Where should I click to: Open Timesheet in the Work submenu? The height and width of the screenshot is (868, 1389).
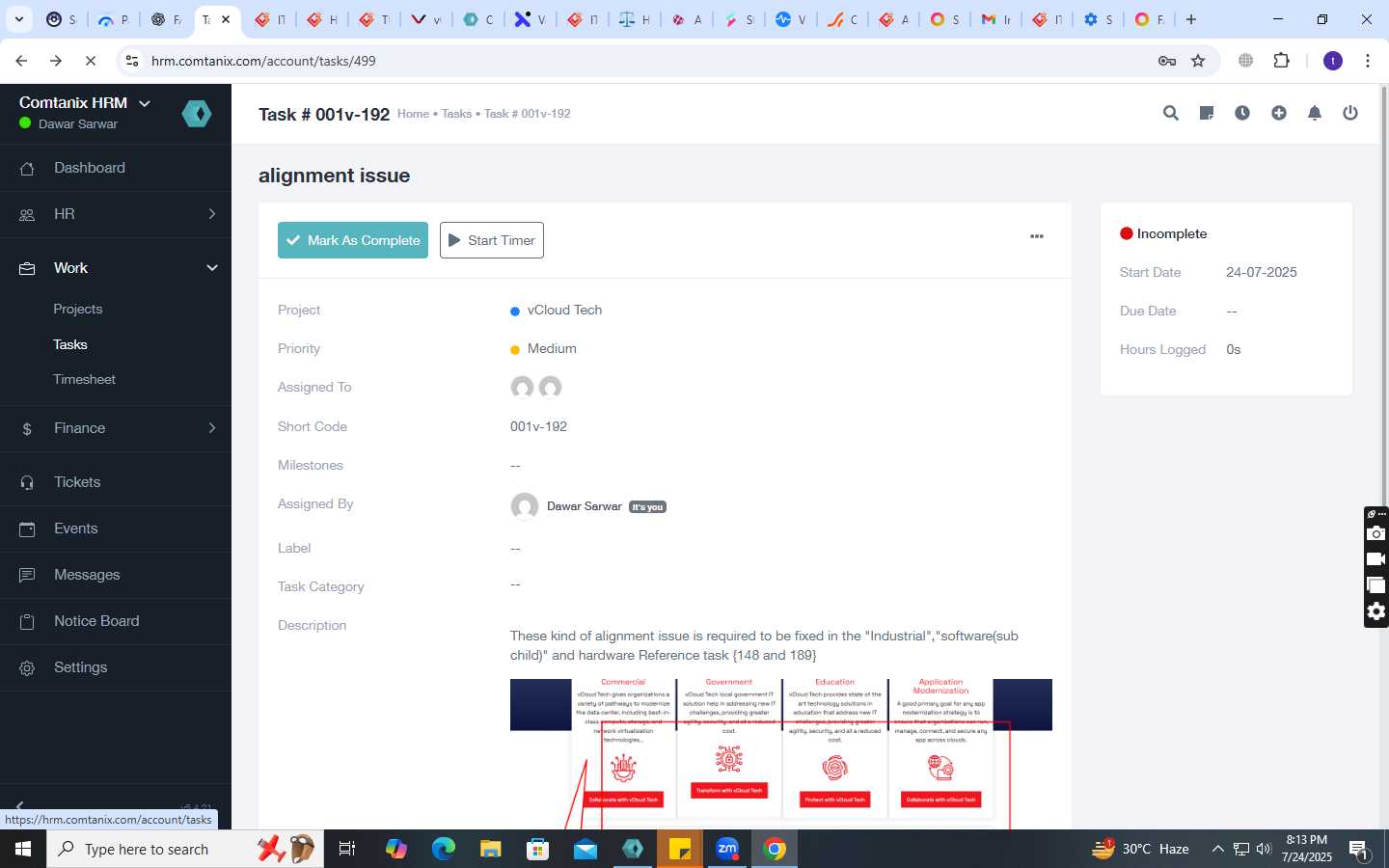point(85,380)
